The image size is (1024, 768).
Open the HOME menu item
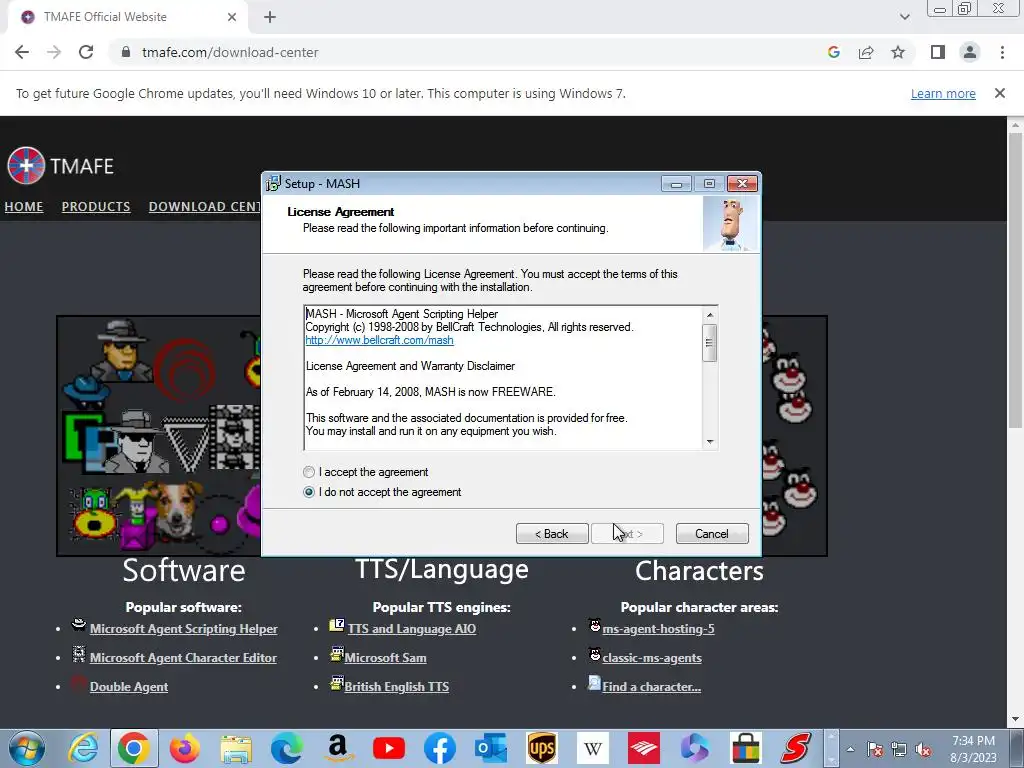[24, 206]
